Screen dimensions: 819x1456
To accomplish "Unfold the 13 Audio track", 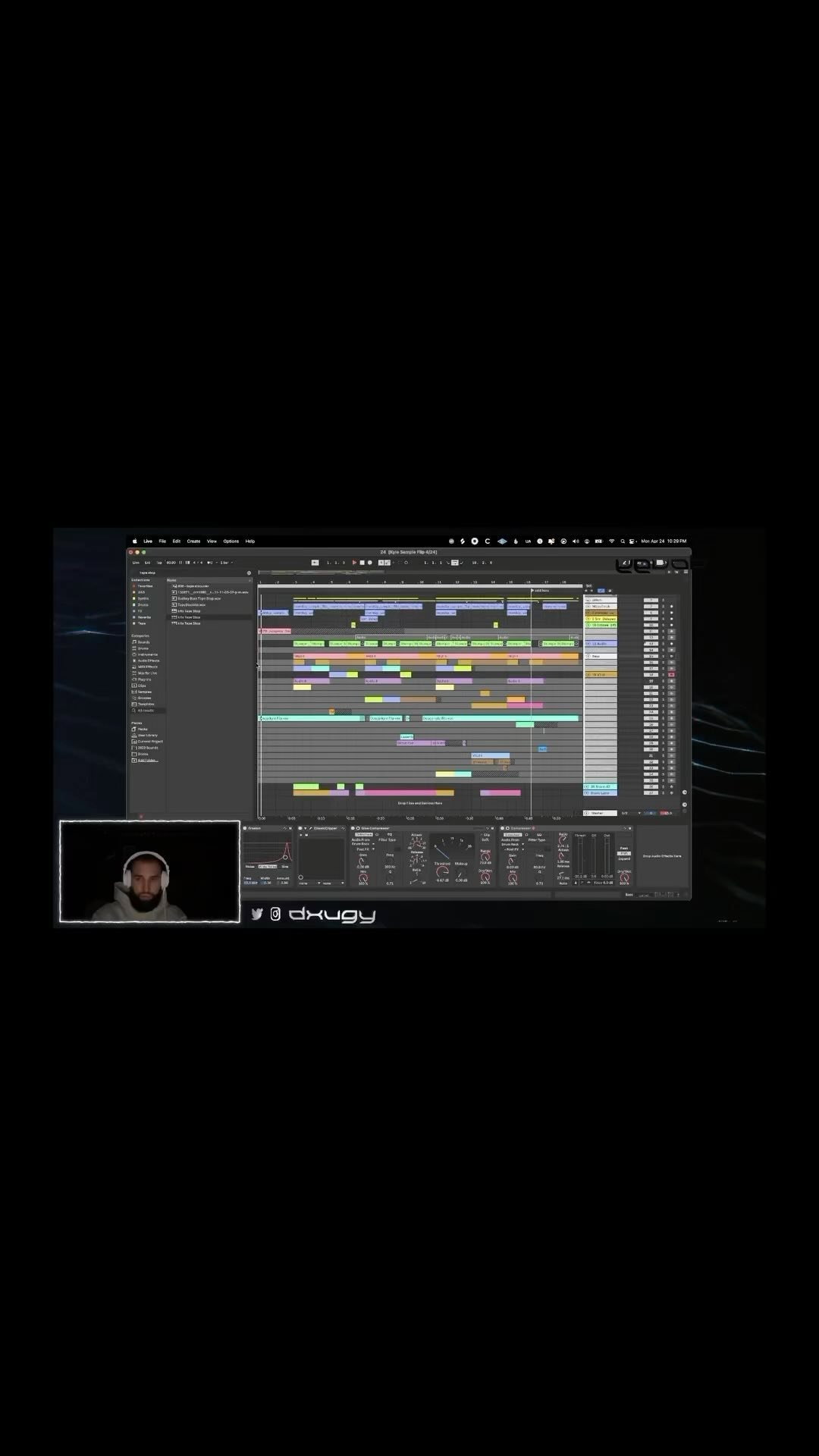I will tap(588, 644).
